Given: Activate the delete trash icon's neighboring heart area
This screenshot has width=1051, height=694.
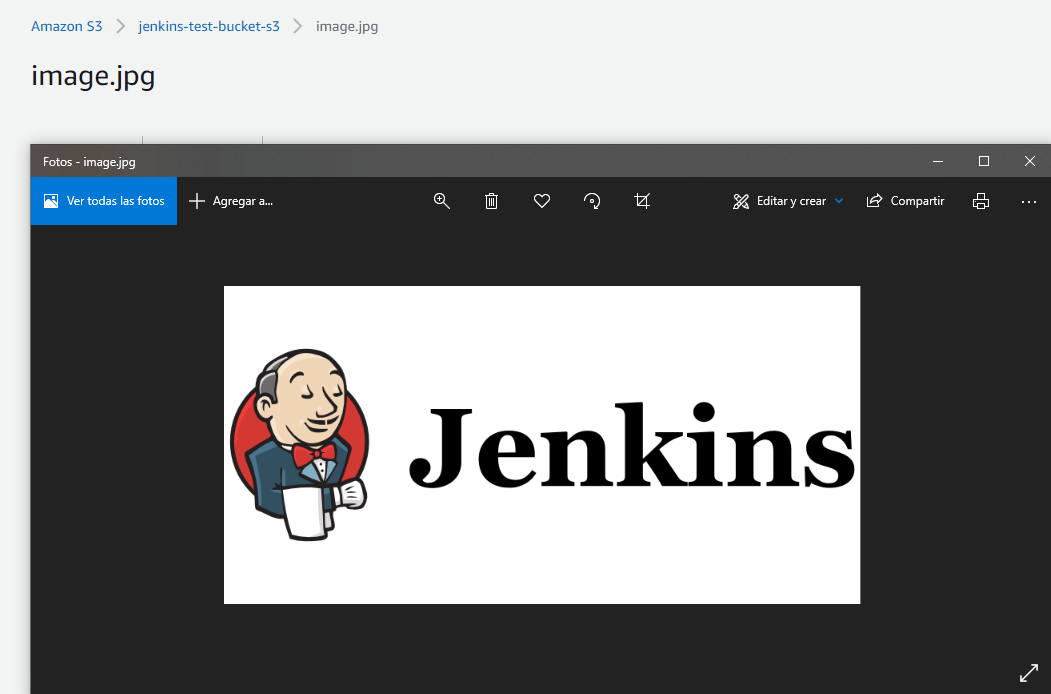Looking at the screenshot, I should (x=541, y=200).
